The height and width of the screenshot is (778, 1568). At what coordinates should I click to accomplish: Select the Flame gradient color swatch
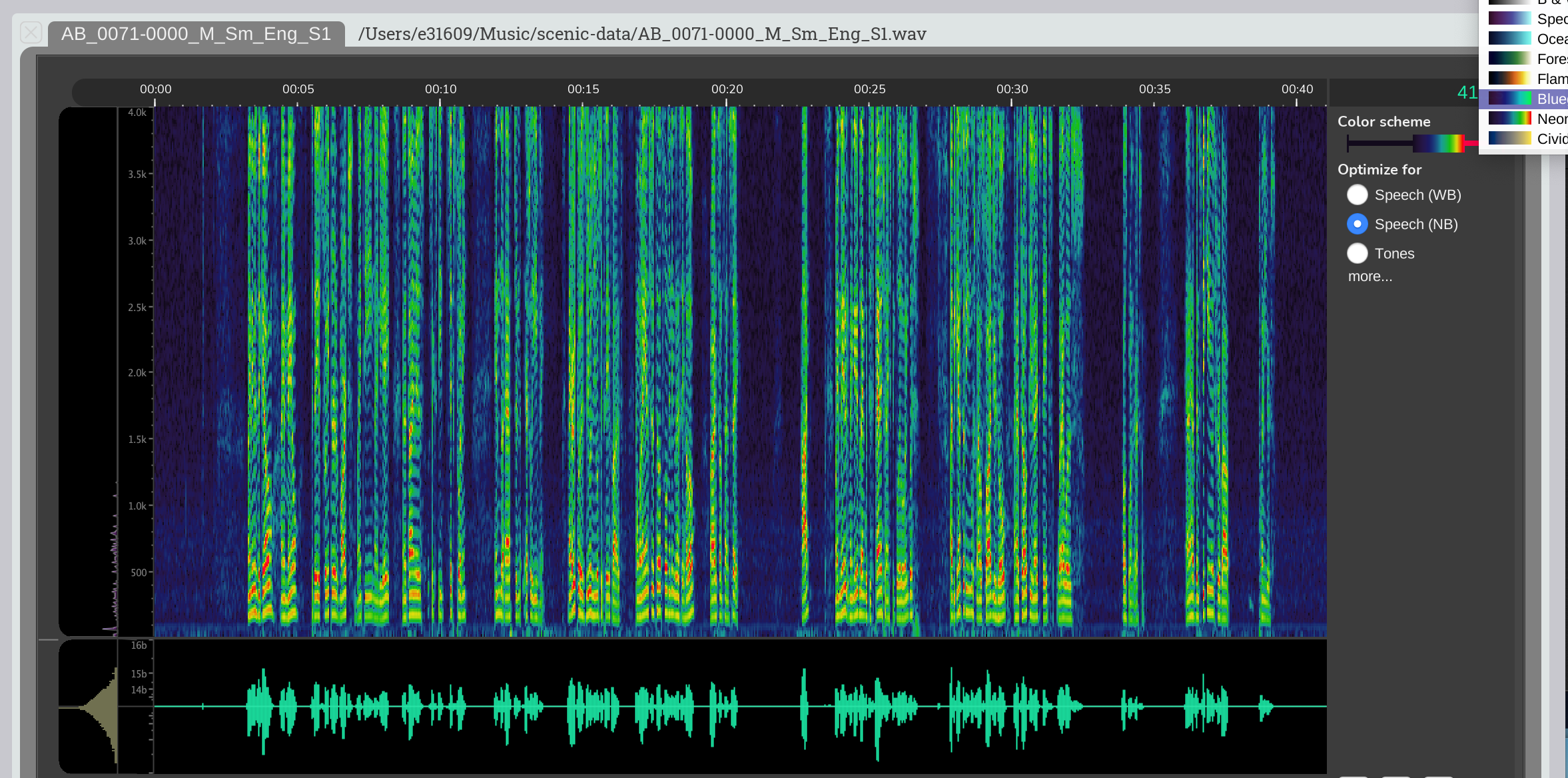point(1509,79)
